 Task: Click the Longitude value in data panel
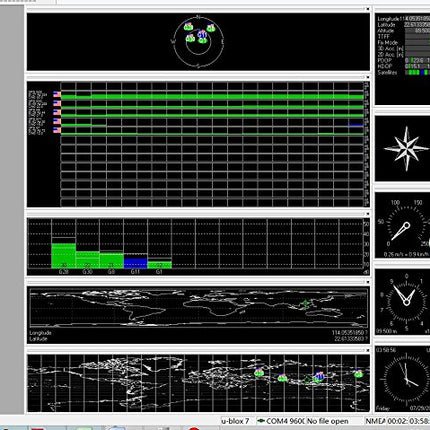coord(417,19)
